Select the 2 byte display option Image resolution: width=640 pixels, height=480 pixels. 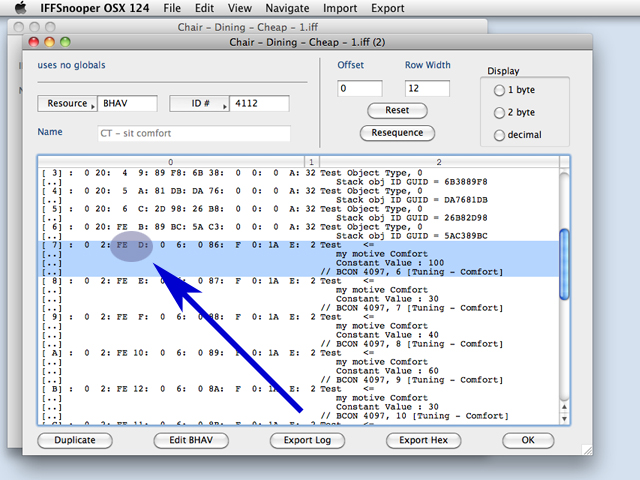[x=499, y=112]
